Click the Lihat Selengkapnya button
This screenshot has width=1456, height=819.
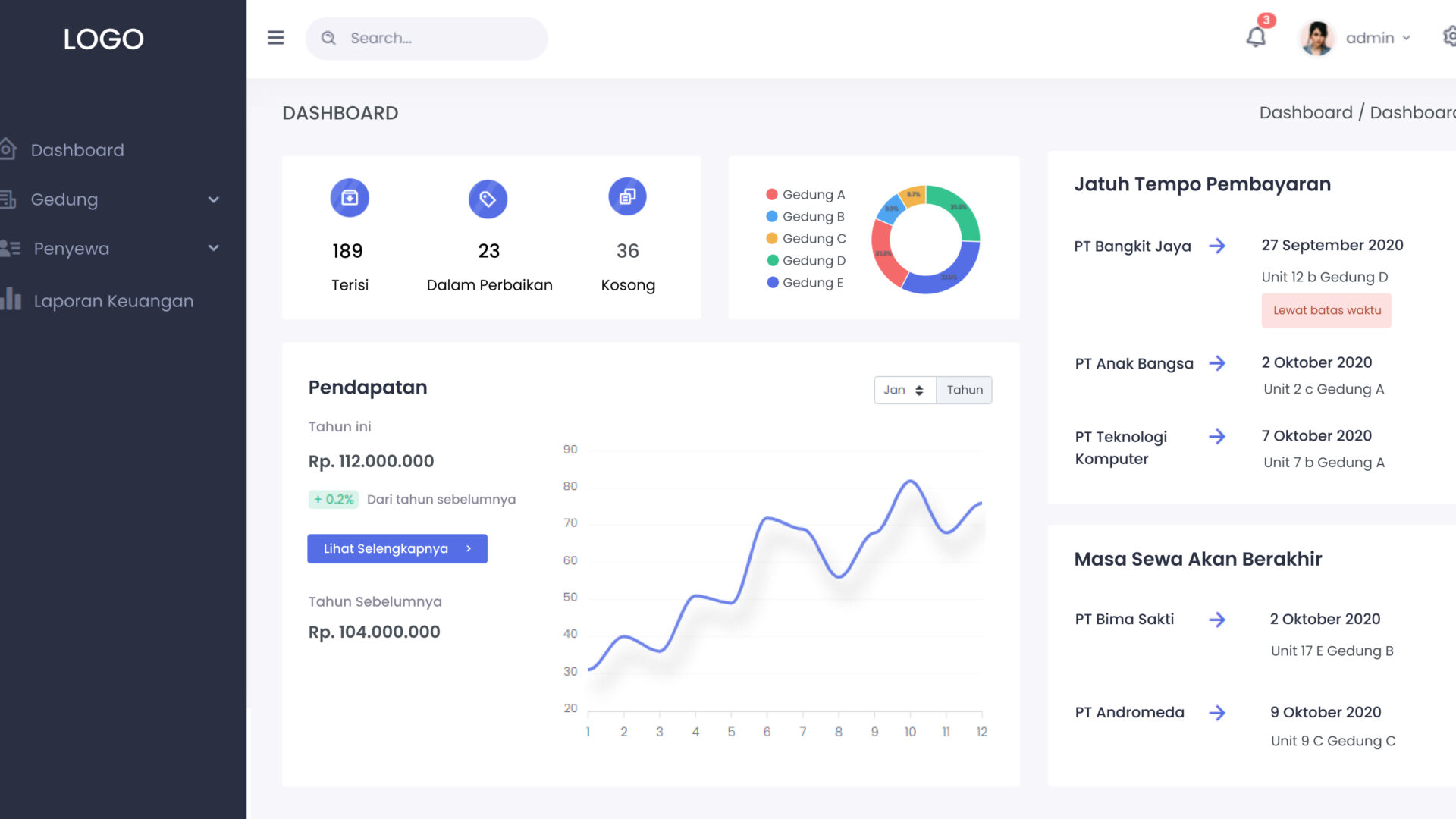pyautogui.click(x=397, y=549)
